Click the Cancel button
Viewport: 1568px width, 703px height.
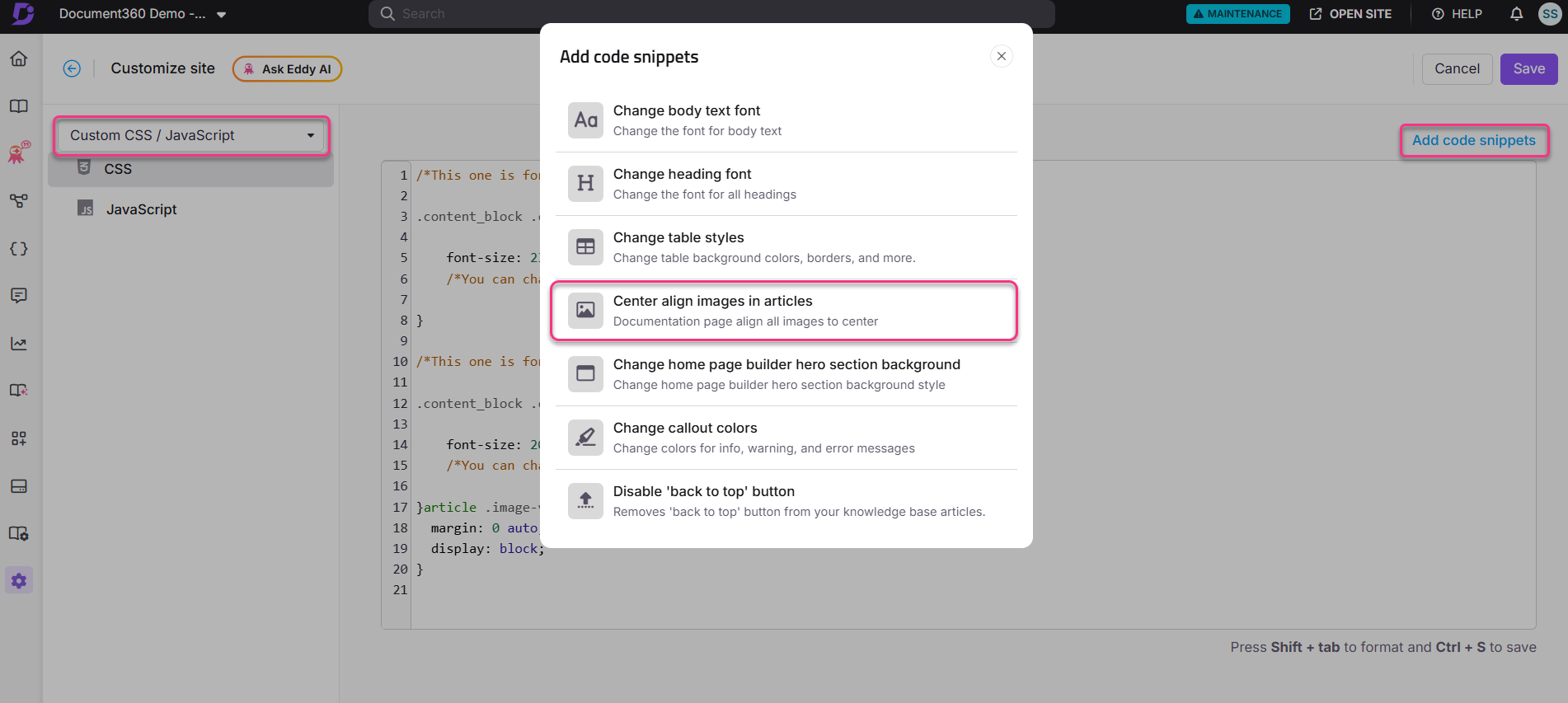tap(1457, 69)
